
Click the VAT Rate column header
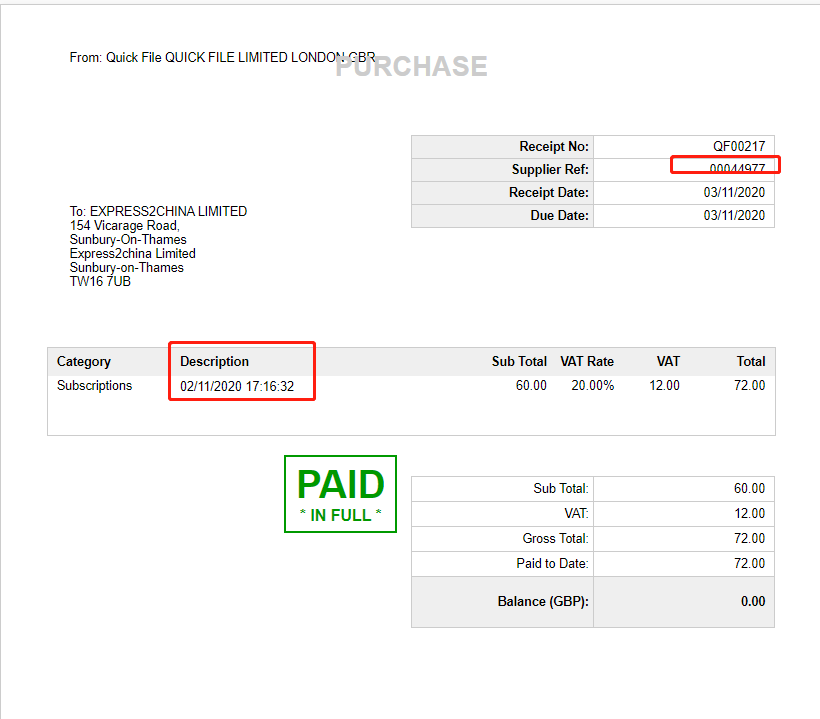(x=587, y=361)
